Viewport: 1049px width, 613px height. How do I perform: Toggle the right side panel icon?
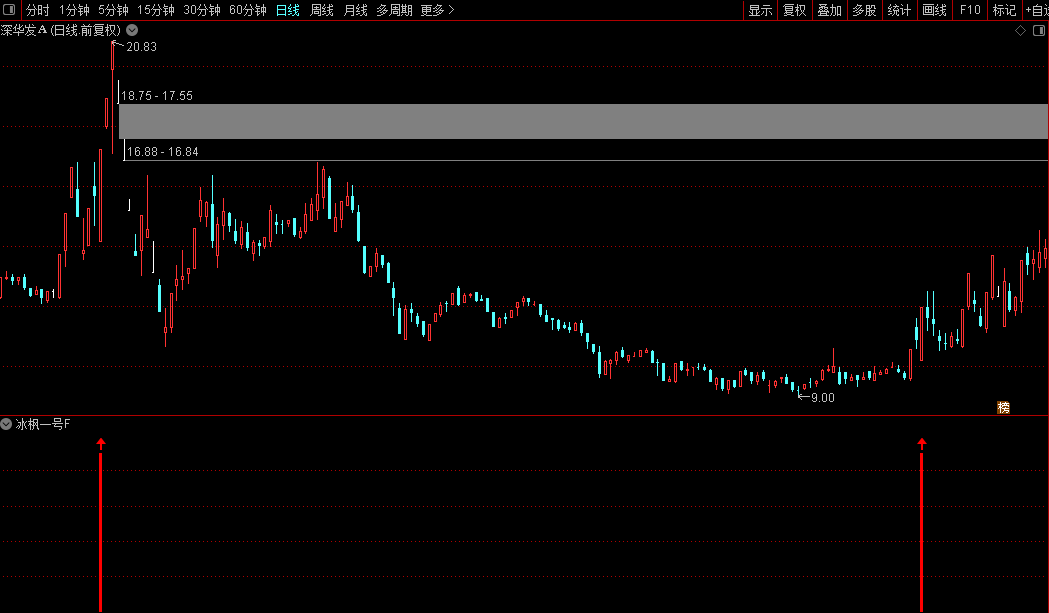1039,30
